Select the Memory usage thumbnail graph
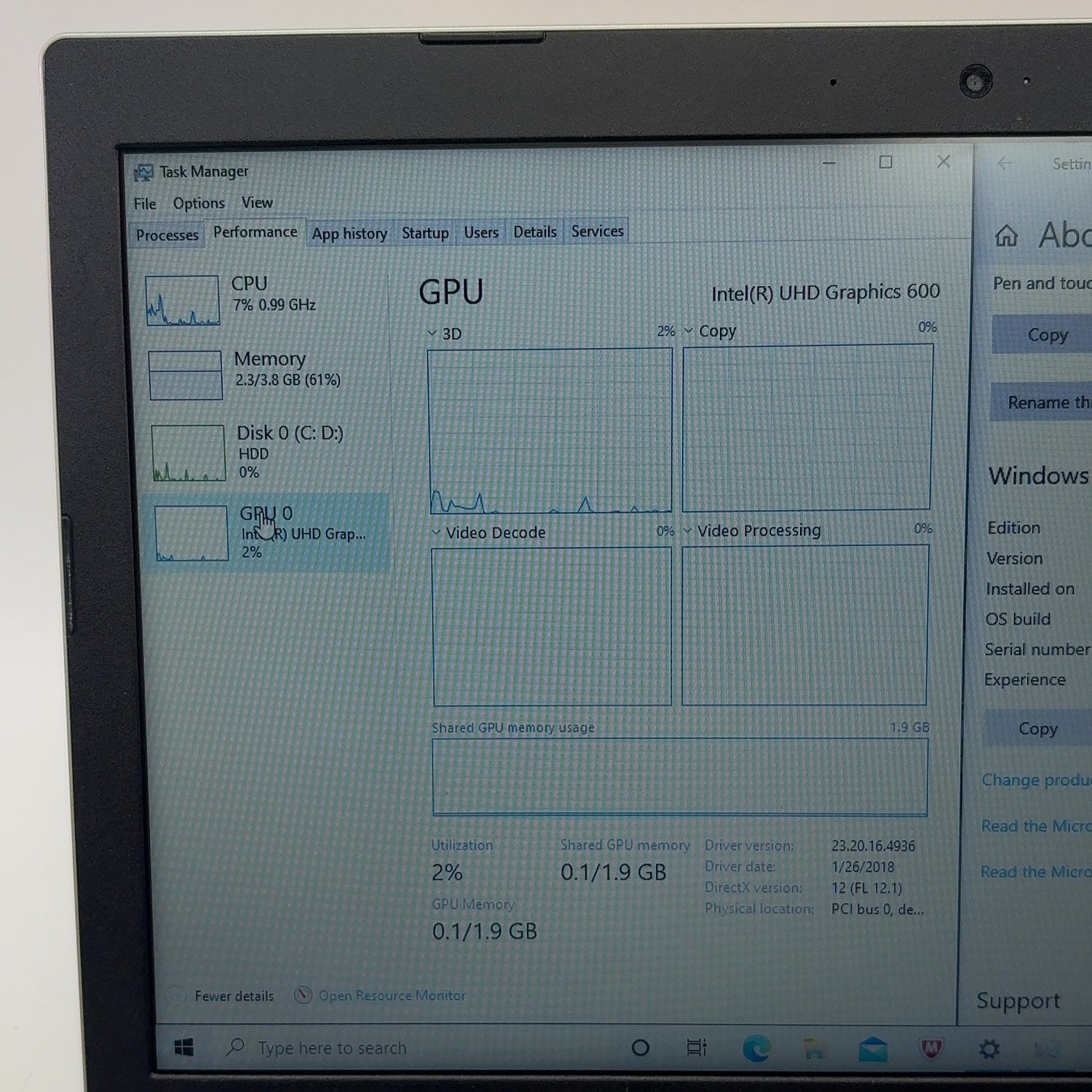The width and height of the screenshot is (1092, 1092). tap(186, 375)
